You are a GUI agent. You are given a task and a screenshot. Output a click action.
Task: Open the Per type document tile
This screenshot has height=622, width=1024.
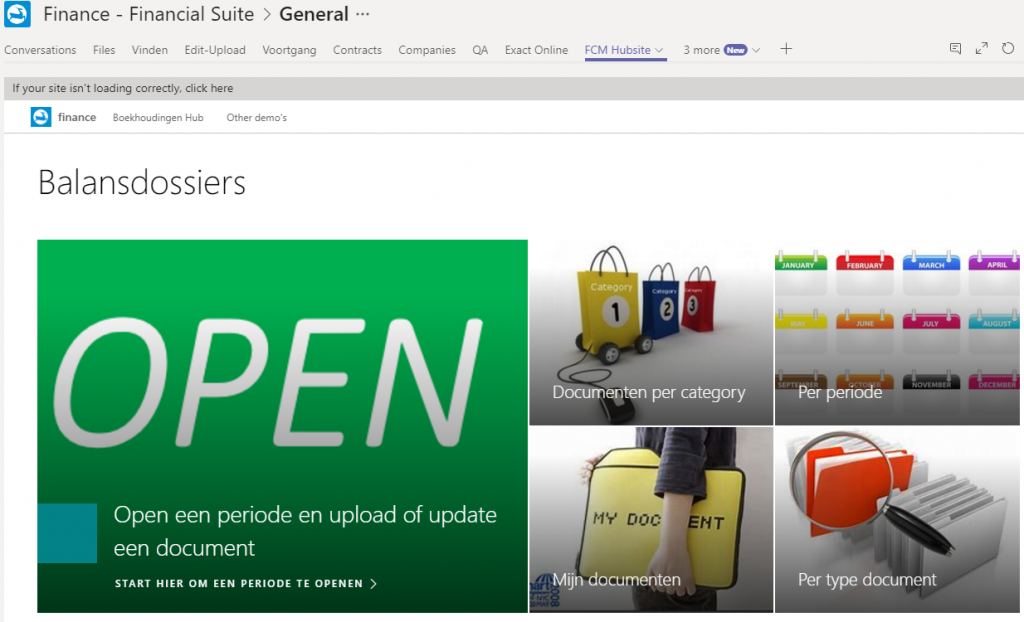897,520
